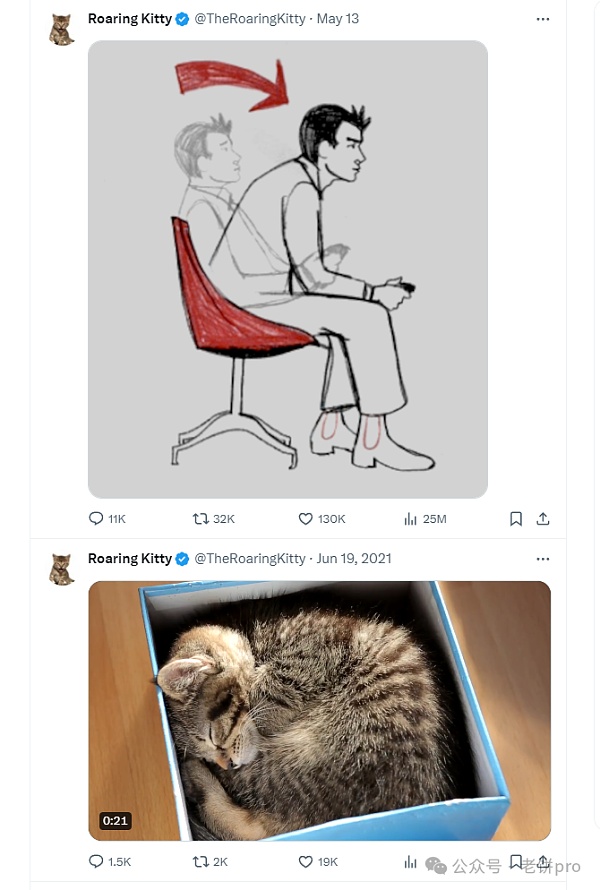600x890 pixels.
Task: Open the chair posture sketch image
Action: pos(288,269)
